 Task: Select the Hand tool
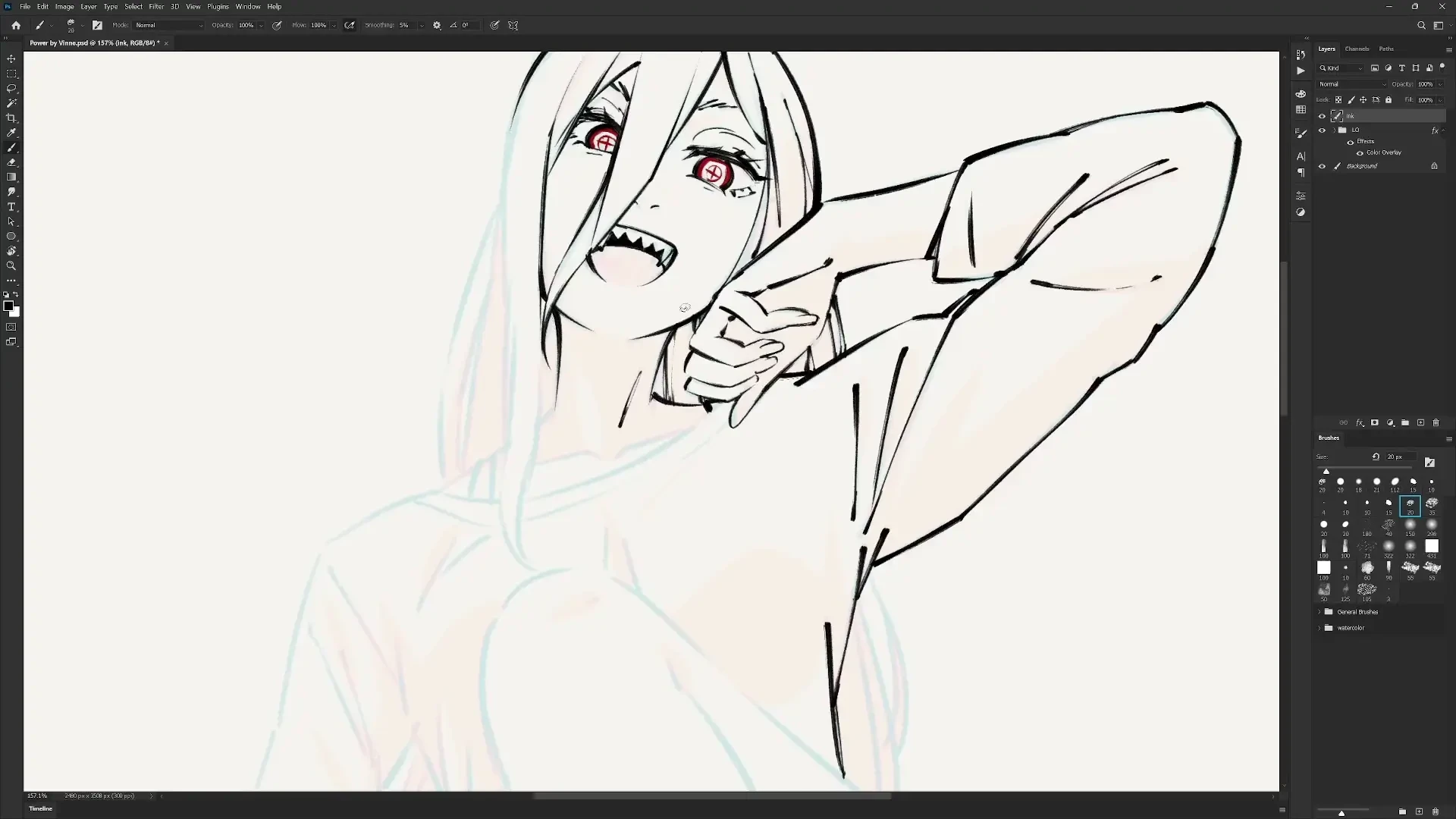tap(11, 251)
